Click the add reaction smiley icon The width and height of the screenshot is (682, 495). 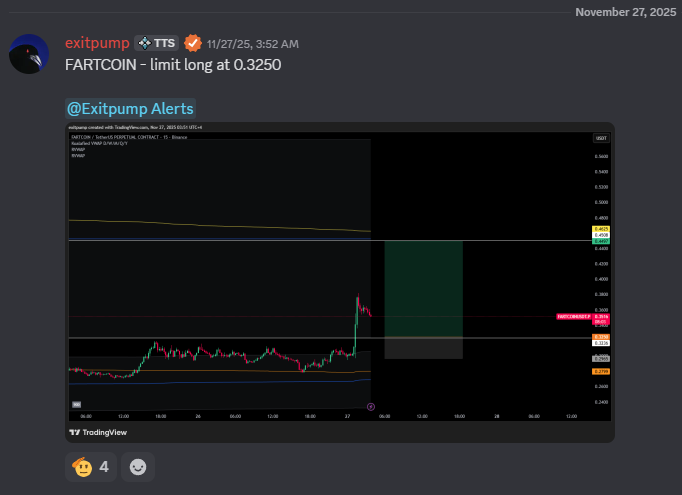138,467
